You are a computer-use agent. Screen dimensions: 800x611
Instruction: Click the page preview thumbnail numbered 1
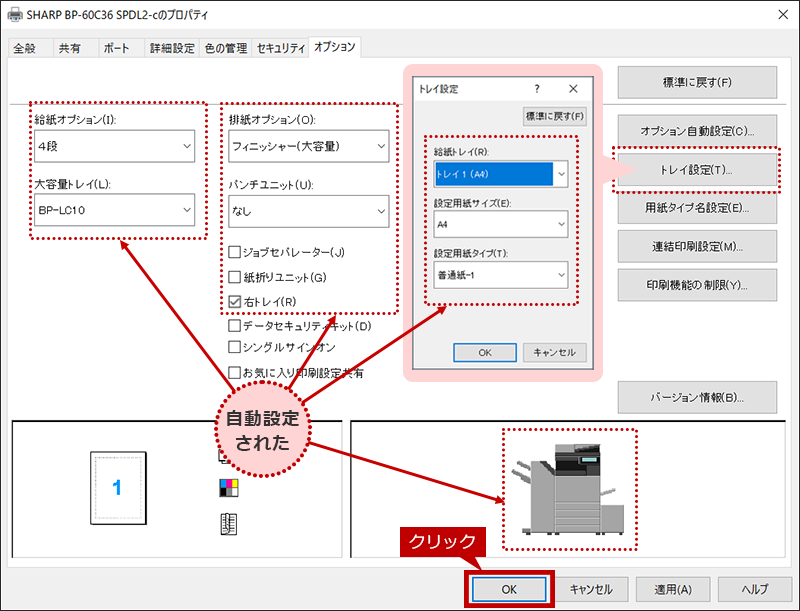pos(117,489)
